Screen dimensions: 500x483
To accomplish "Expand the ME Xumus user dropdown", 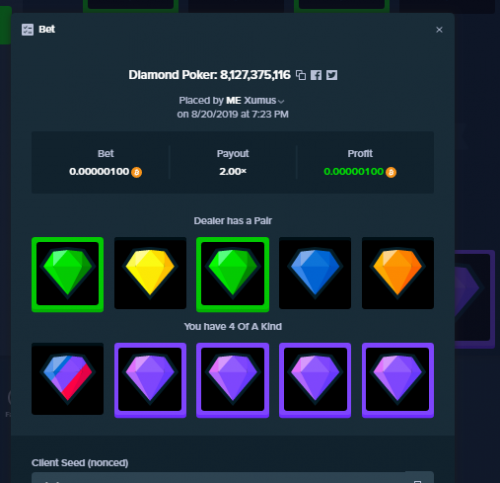I will 281,101.
